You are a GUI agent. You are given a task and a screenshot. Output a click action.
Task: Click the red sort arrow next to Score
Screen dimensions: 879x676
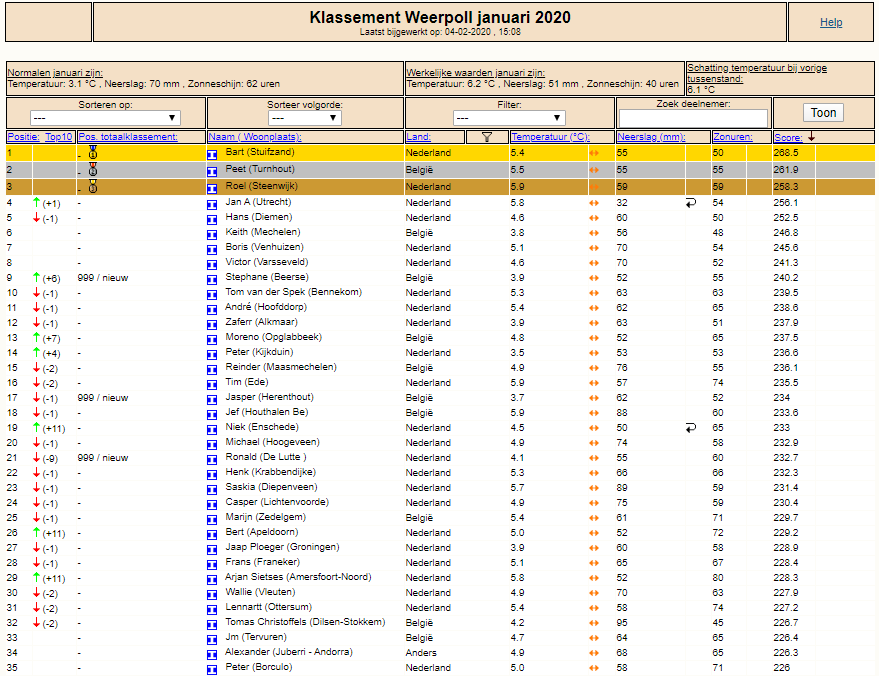pos(811,137)
